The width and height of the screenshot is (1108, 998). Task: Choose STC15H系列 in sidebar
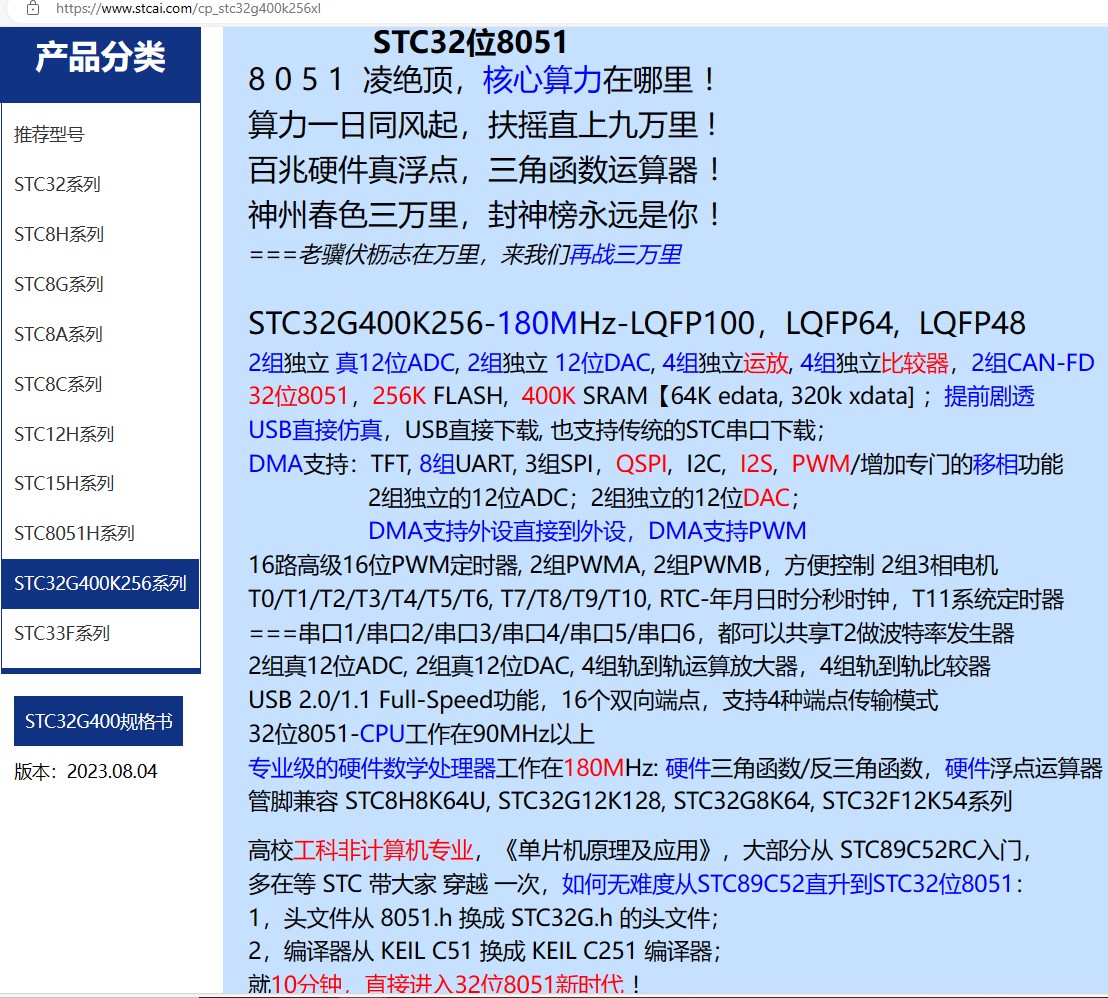(64, 483)
